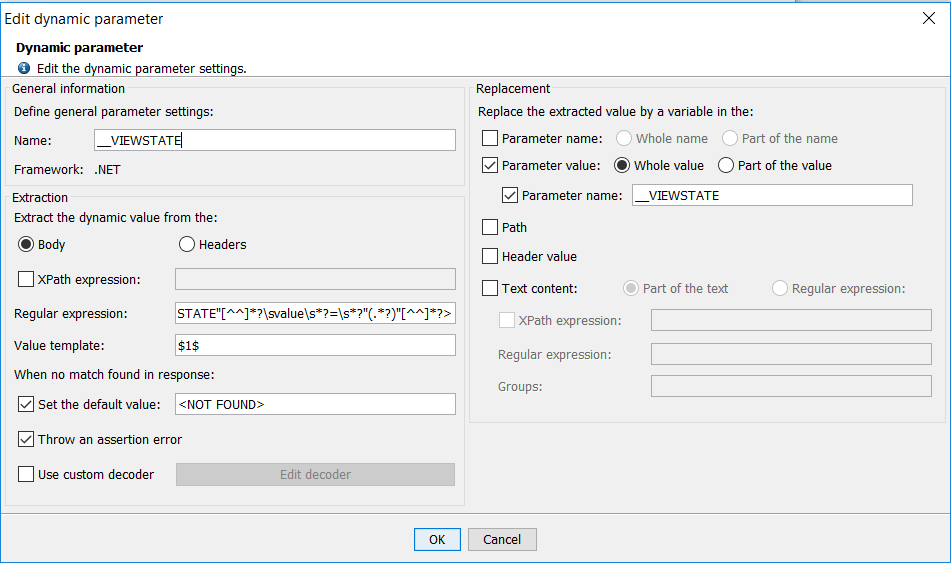Close the Edit dynamic parameter dialog
This screenshot has height=563, width=951.
(929, 18)
